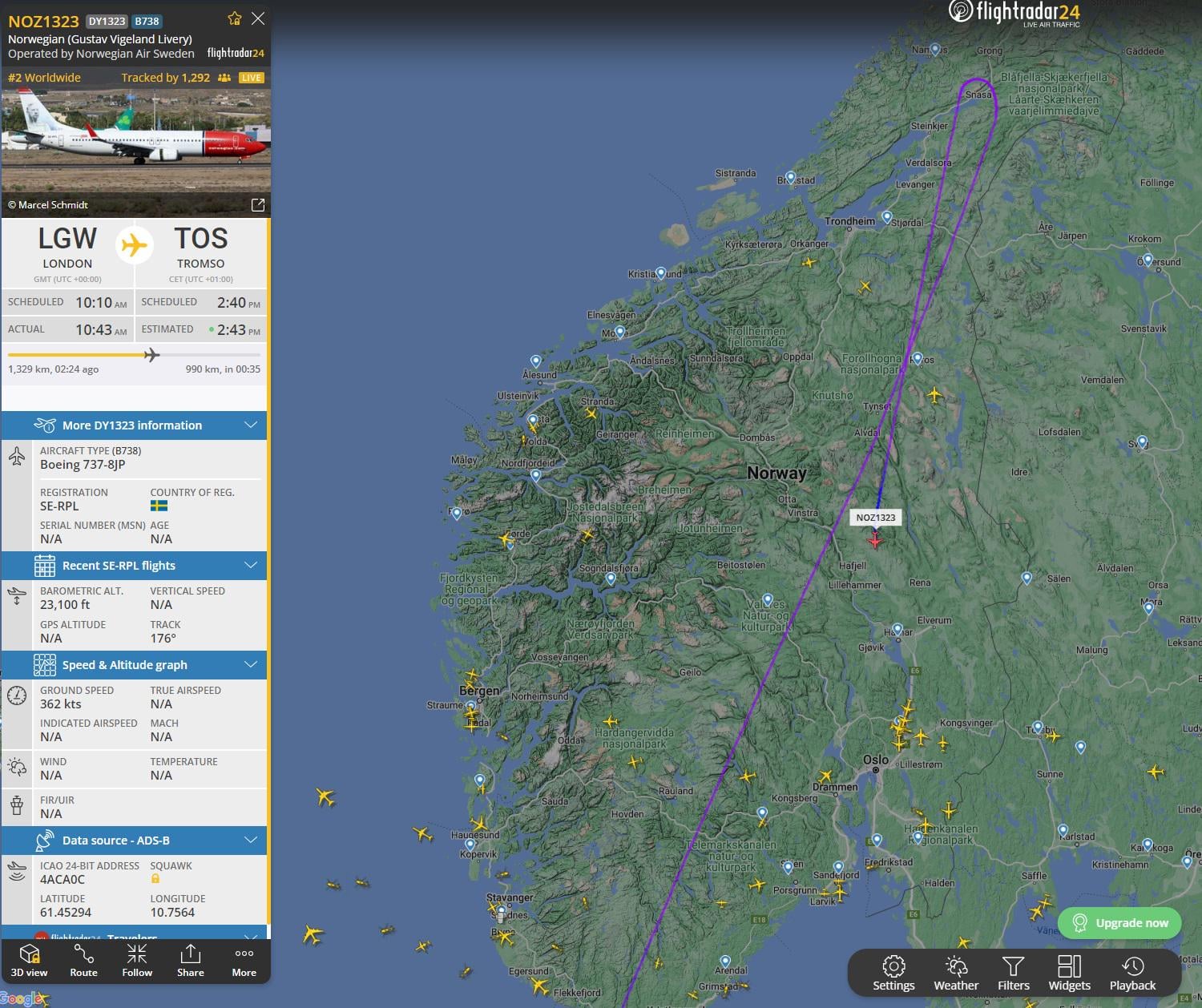
Task: Expand Recent SE-RPL flights section
Action: pyautogui.click(x=135, y=566)
